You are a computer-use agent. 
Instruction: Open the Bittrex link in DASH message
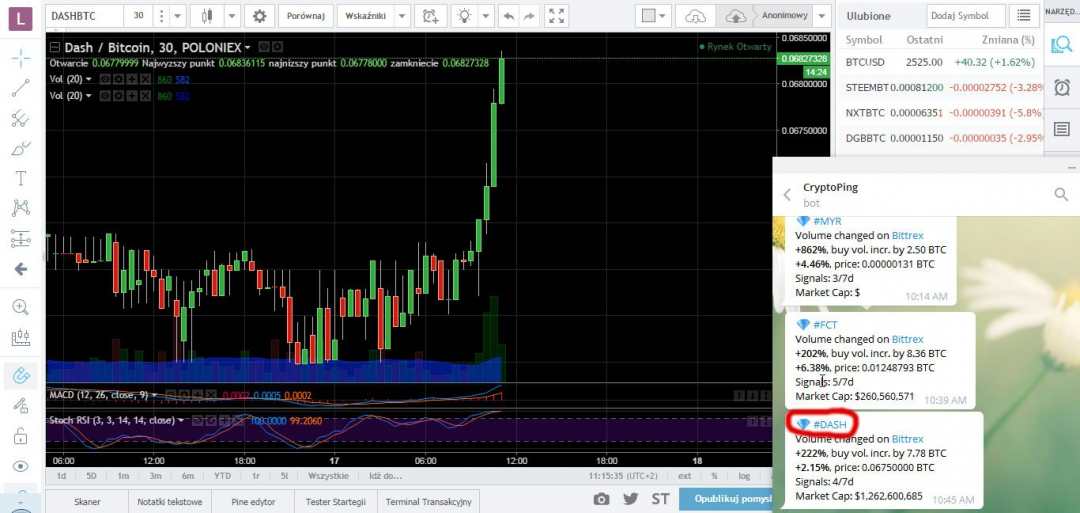pyautogui.click(x=907, y=439)
